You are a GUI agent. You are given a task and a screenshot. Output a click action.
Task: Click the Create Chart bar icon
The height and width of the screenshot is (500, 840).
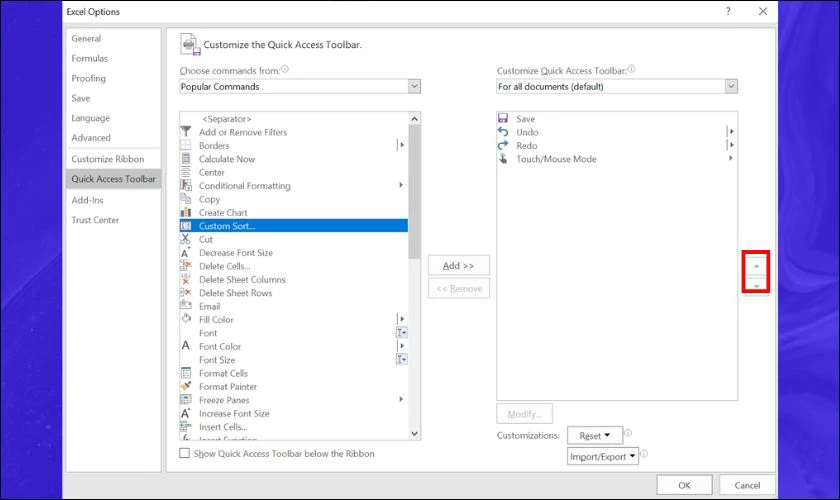pyautogui.click(x=186, y=212)
